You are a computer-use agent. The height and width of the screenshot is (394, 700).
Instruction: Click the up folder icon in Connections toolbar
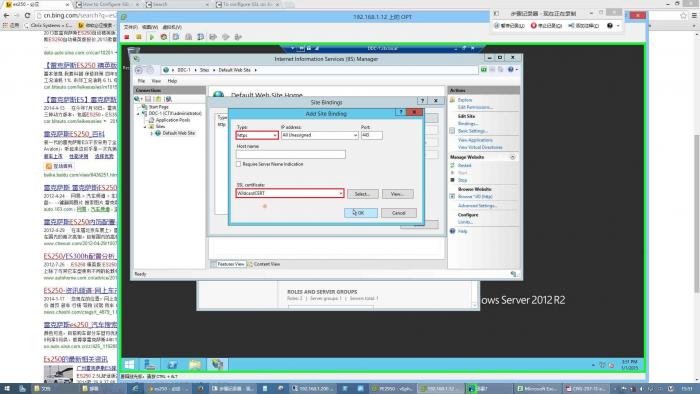[158, 99]
